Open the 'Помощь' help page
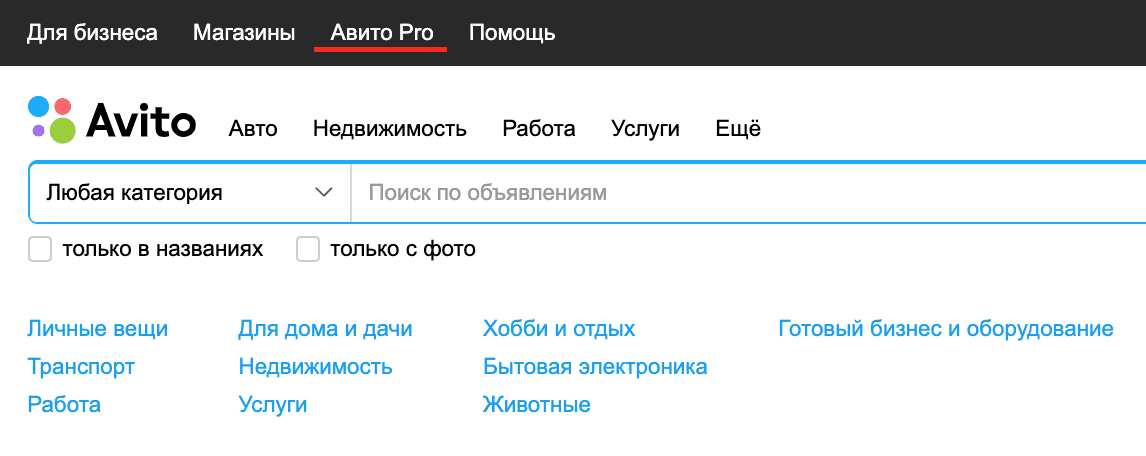 512,33
